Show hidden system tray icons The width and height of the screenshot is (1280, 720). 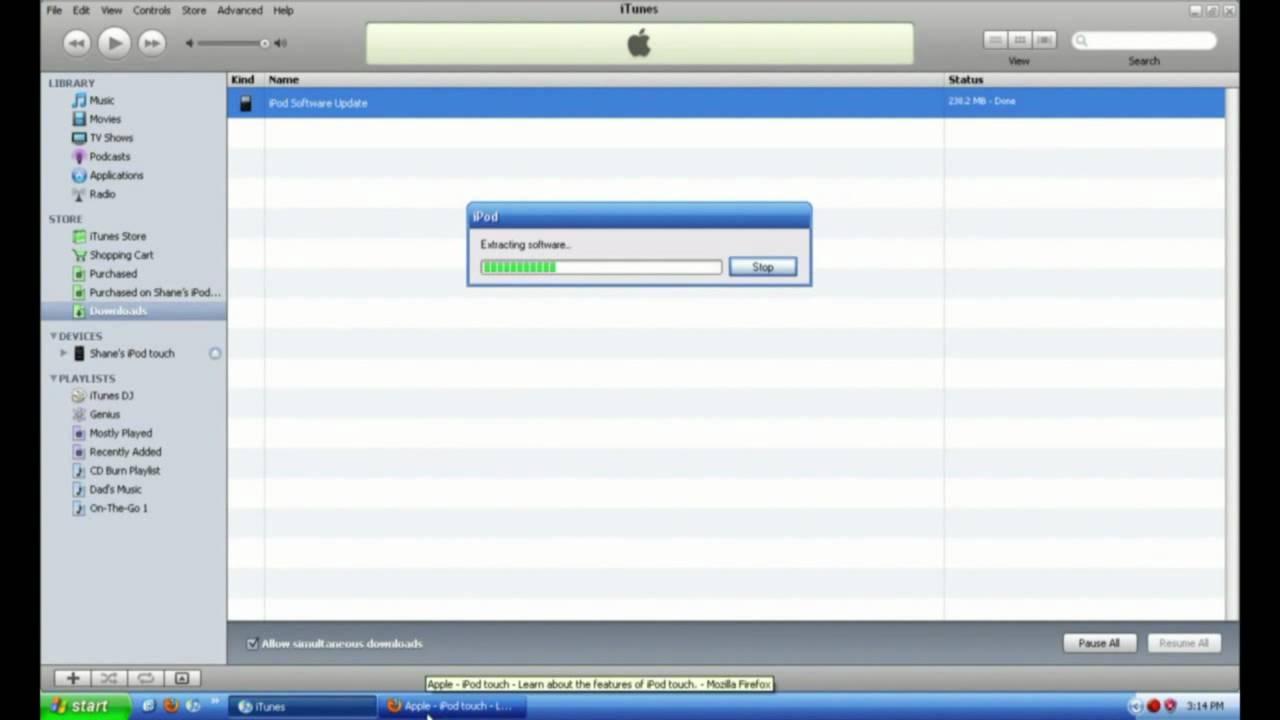[1135, 706]
